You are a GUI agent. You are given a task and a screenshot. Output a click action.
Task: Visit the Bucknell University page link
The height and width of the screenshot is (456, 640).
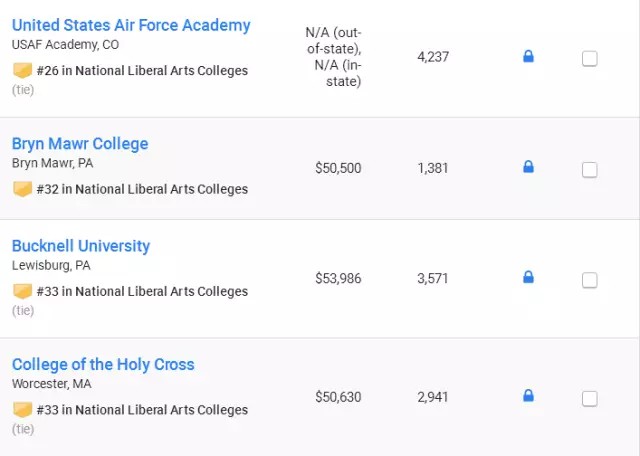click(81, 245)
